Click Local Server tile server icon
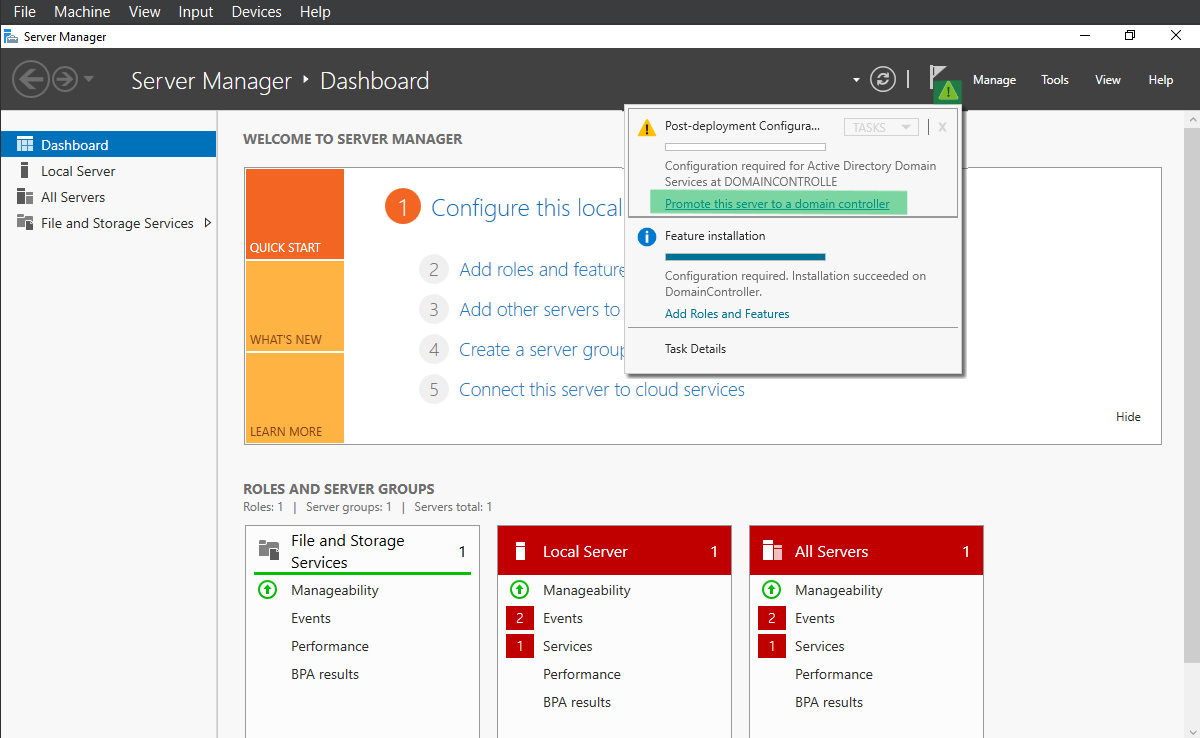 coord(520,551)
